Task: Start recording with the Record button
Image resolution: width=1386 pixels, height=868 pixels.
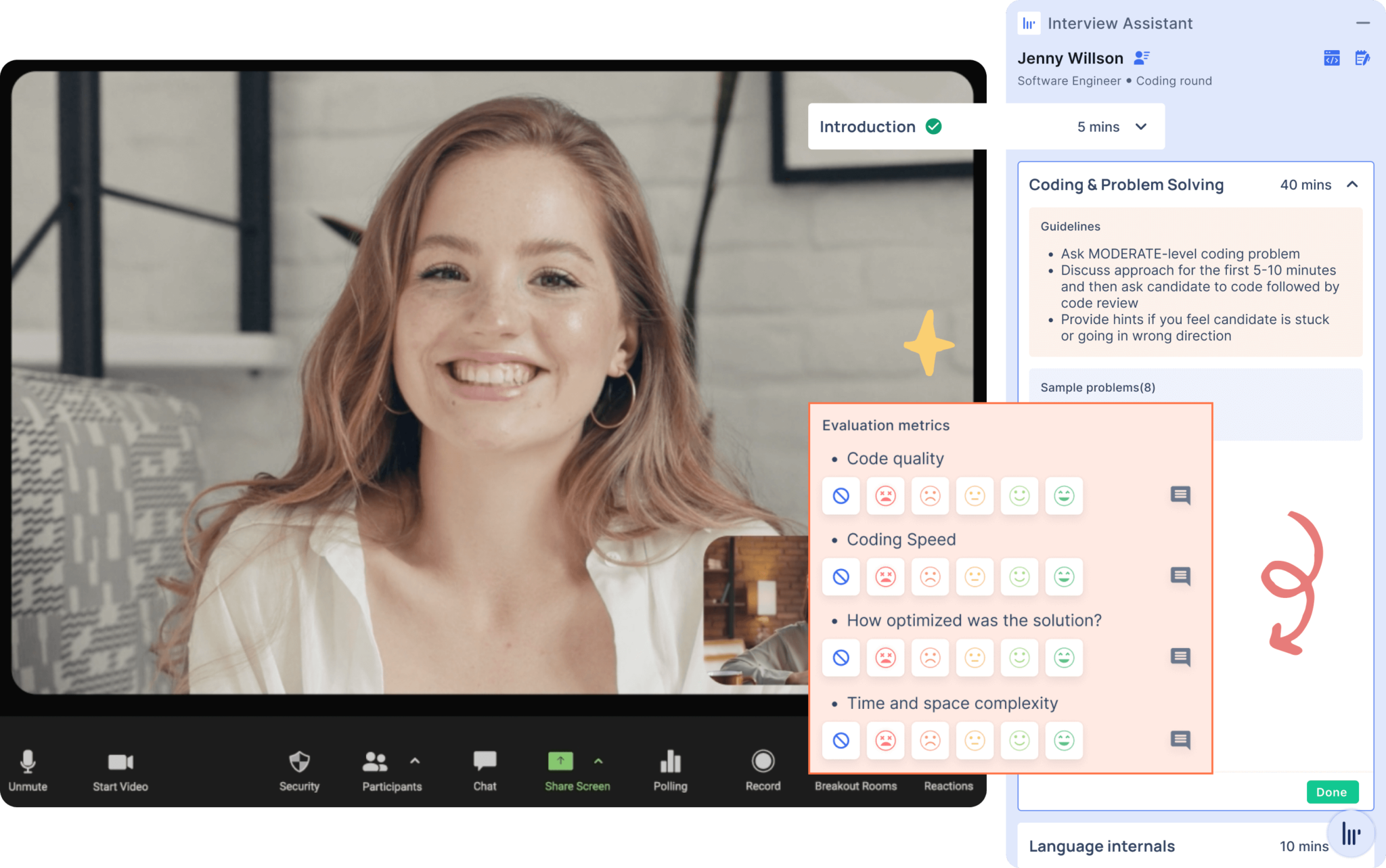Action: click(763, 770)
